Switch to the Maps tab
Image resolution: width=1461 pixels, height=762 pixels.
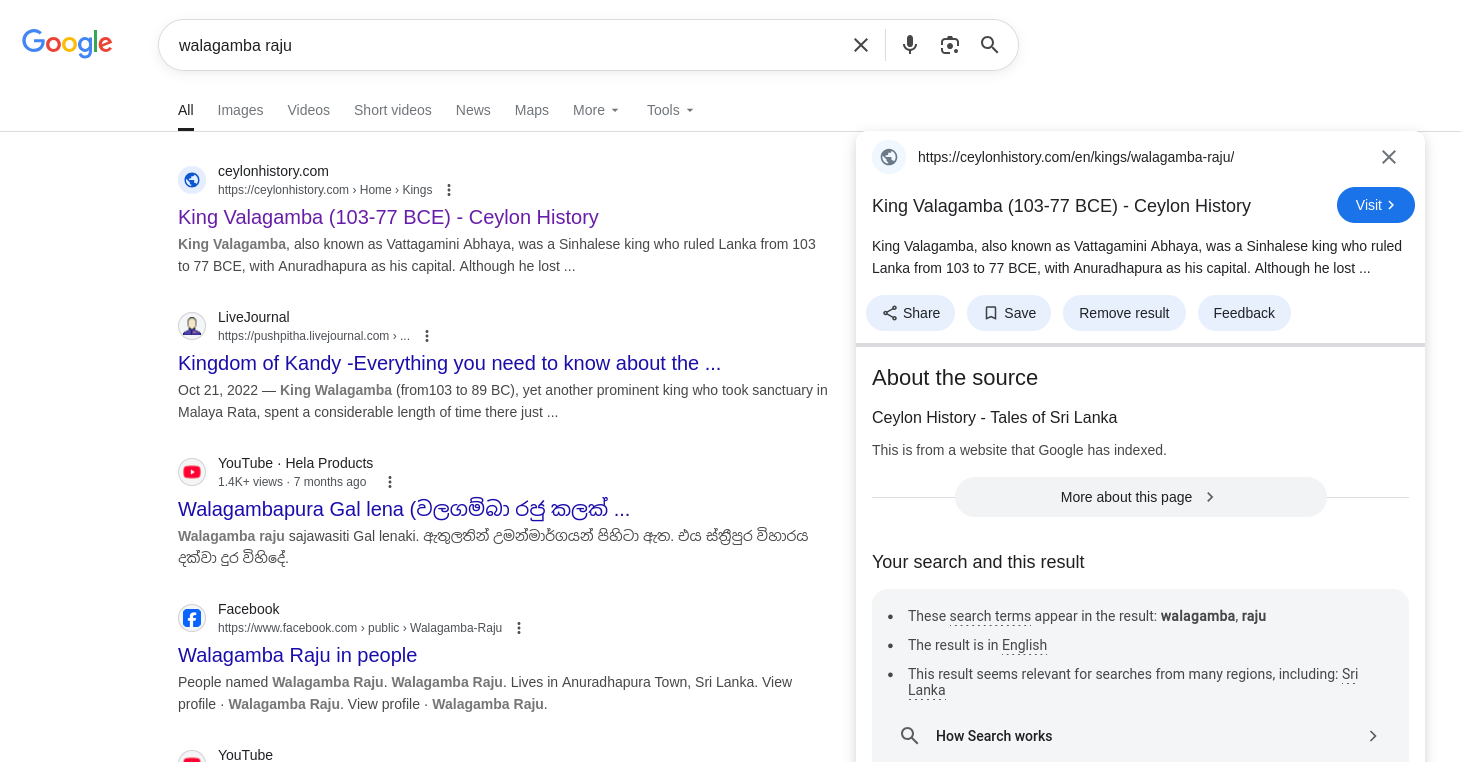coord(532,110)
